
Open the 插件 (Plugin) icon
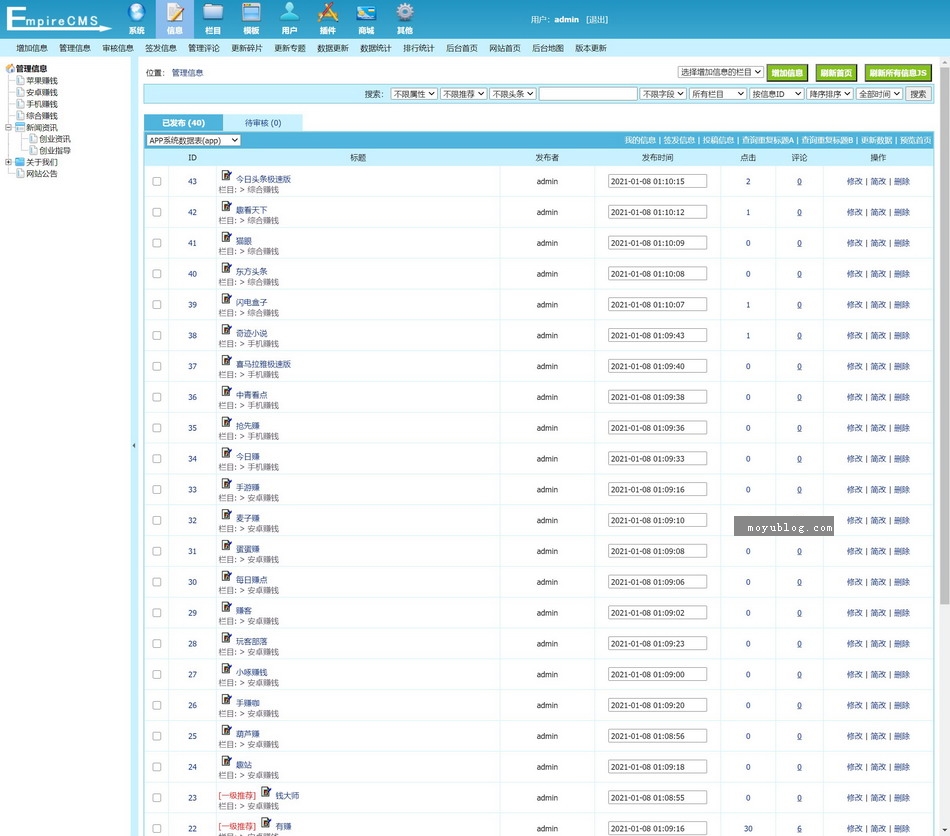coord(327,14)
